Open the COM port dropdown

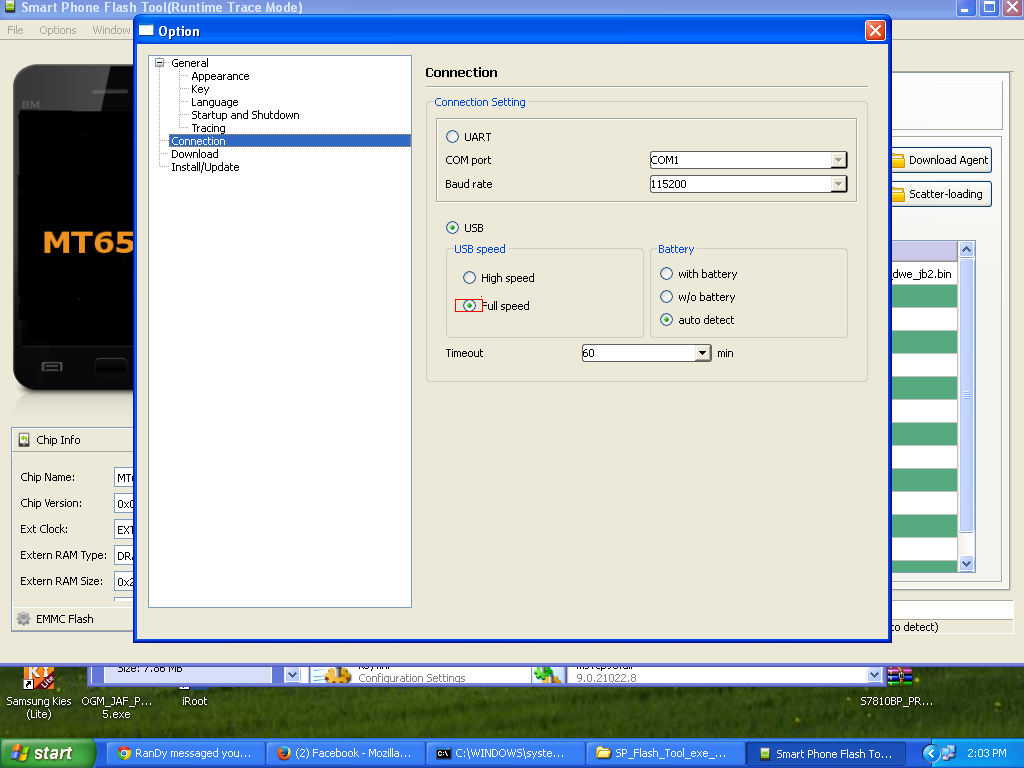click(838, 160)
